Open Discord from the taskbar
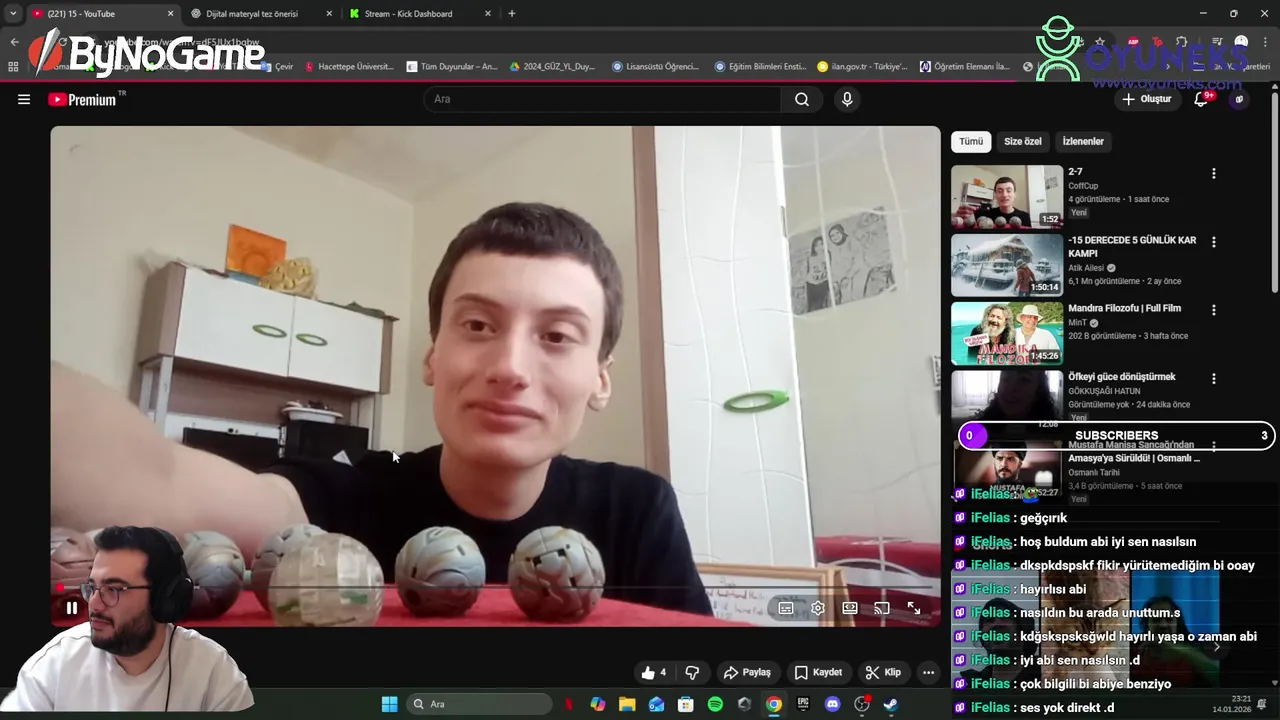Screen dimensions: 1280x720 point(832,704)
